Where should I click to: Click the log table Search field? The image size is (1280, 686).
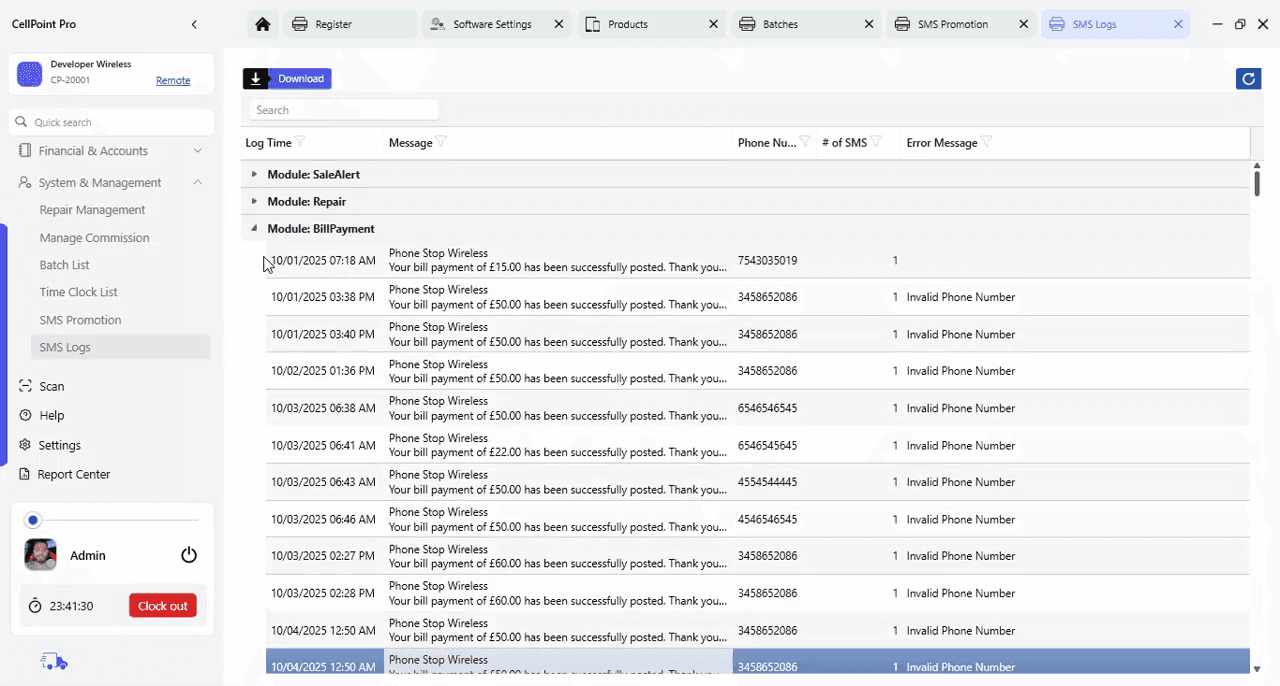[x=344, y=110]
